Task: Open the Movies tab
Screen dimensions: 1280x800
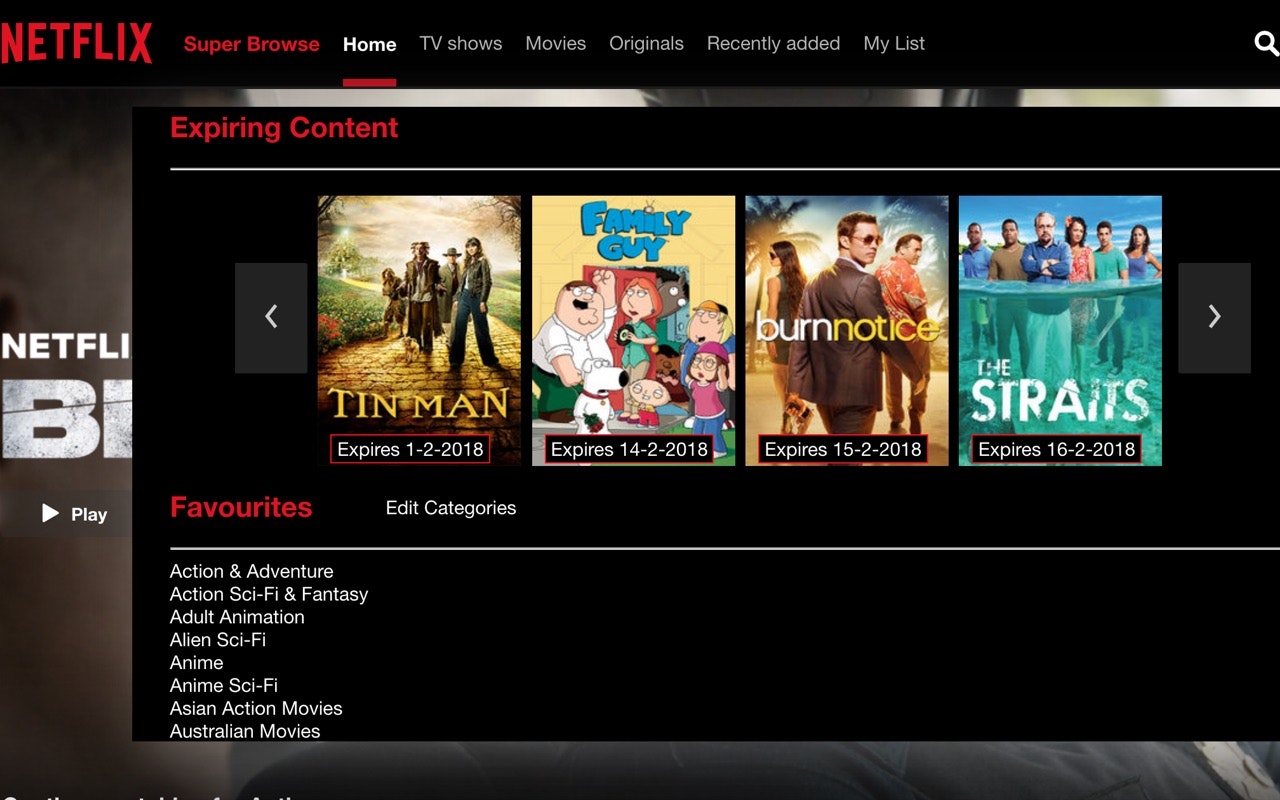Action: click(x=555, y=43)
